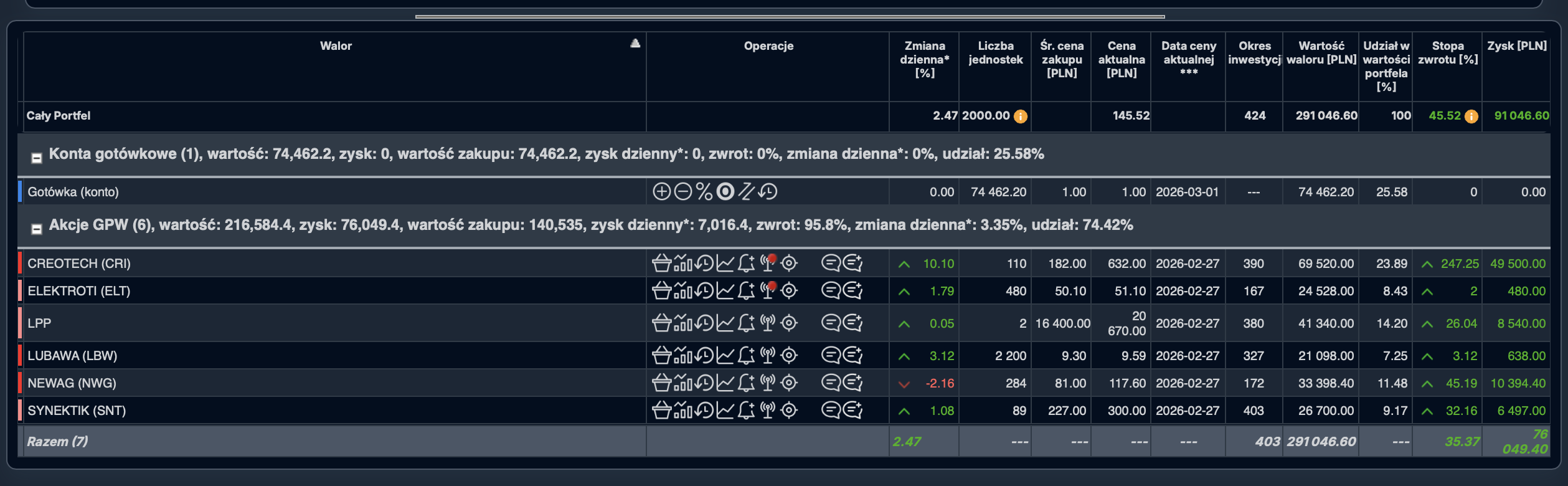Viewport: 1568px width, 486px height.
Task: Click the minus circle icon for Gotówka
Action: [682, 191]
